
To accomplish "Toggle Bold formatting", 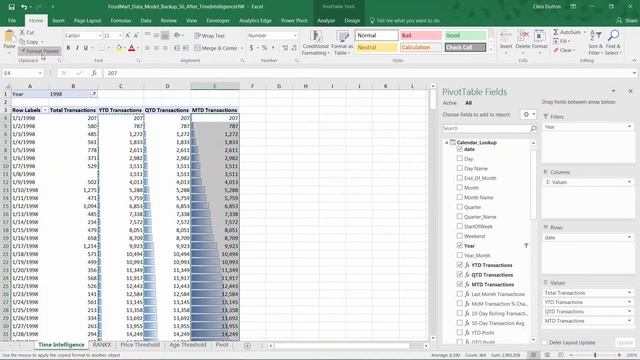I will click(68, 48).
